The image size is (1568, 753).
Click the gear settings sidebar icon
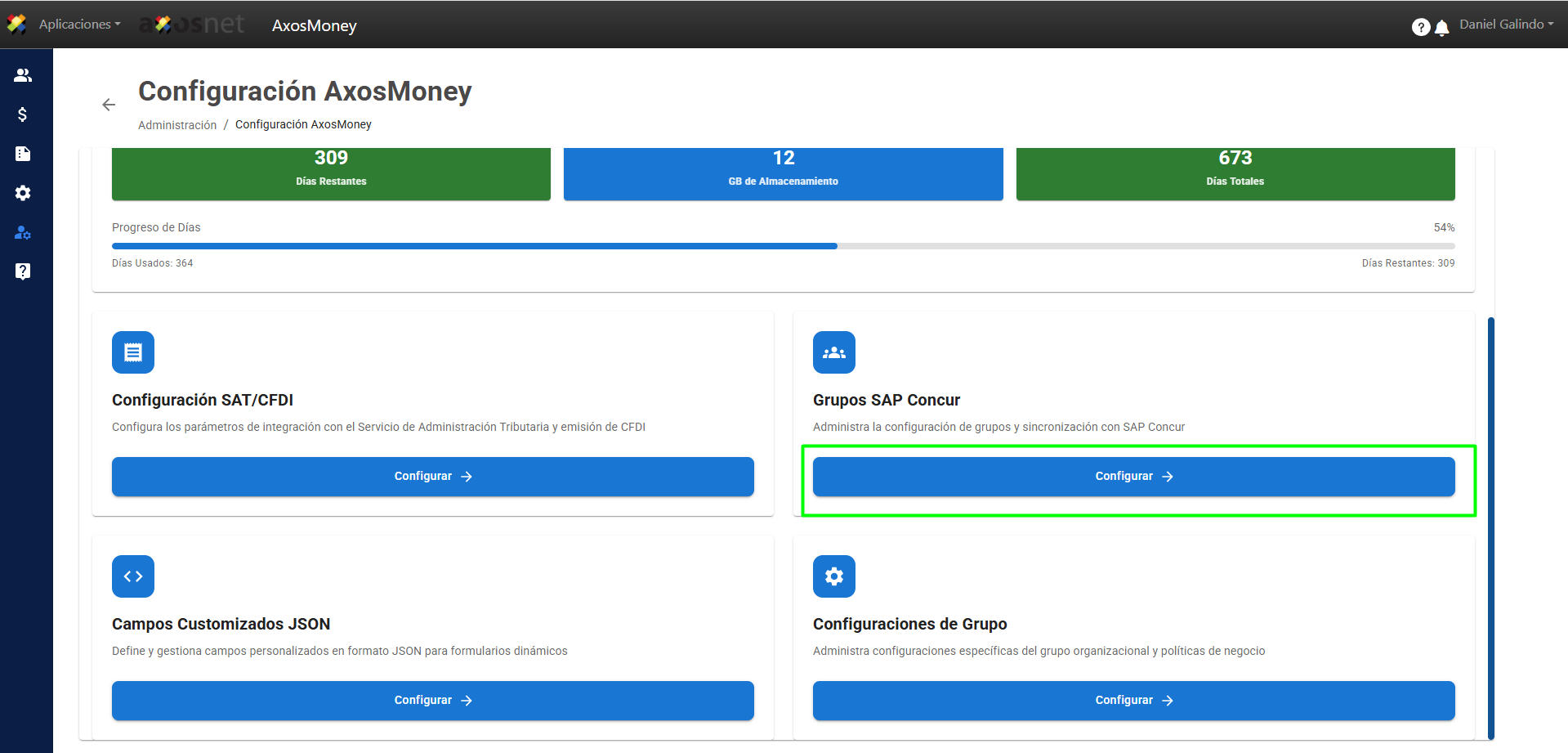tap(23, 193)
